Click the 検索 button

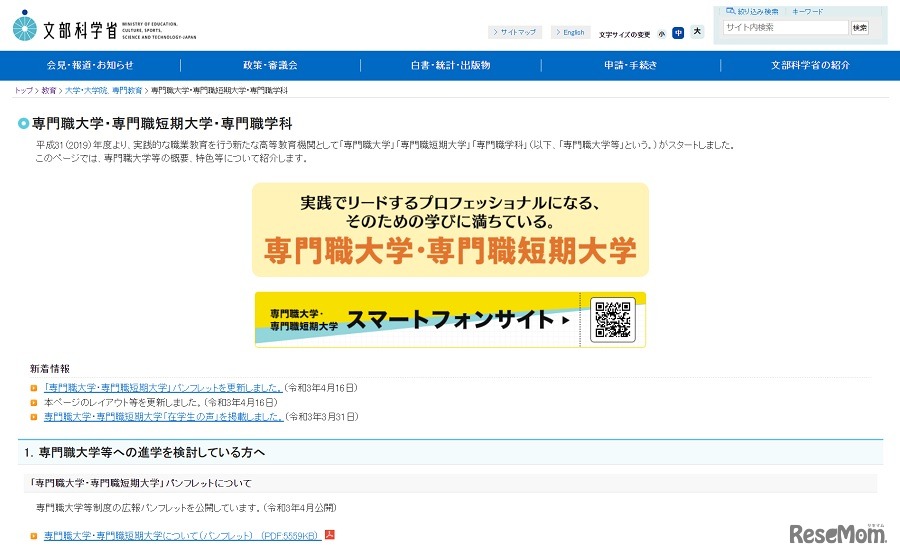(859, 28)
